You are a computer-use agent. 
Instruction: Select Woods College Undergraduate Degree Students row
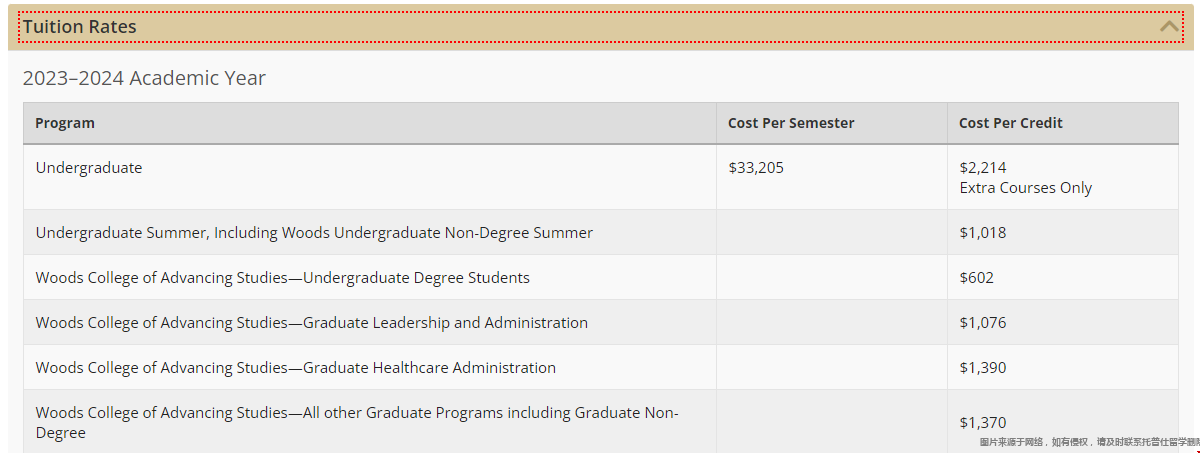point(601,277)
